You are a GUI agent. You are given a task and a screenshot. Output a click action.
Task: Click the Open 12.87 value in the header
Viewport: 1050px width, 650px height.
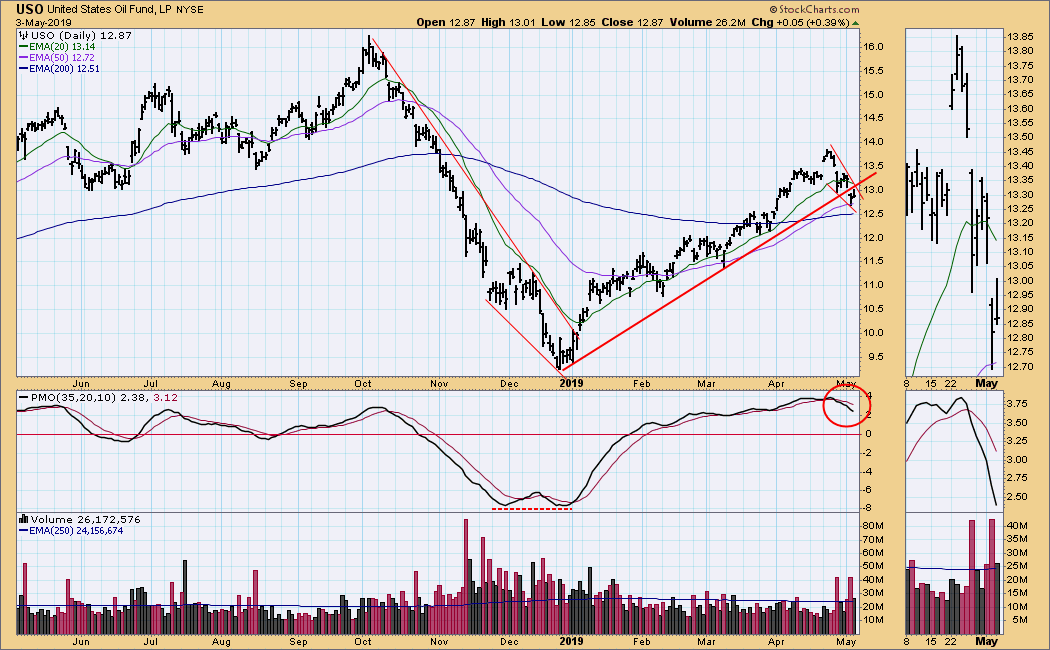point(445,22)
